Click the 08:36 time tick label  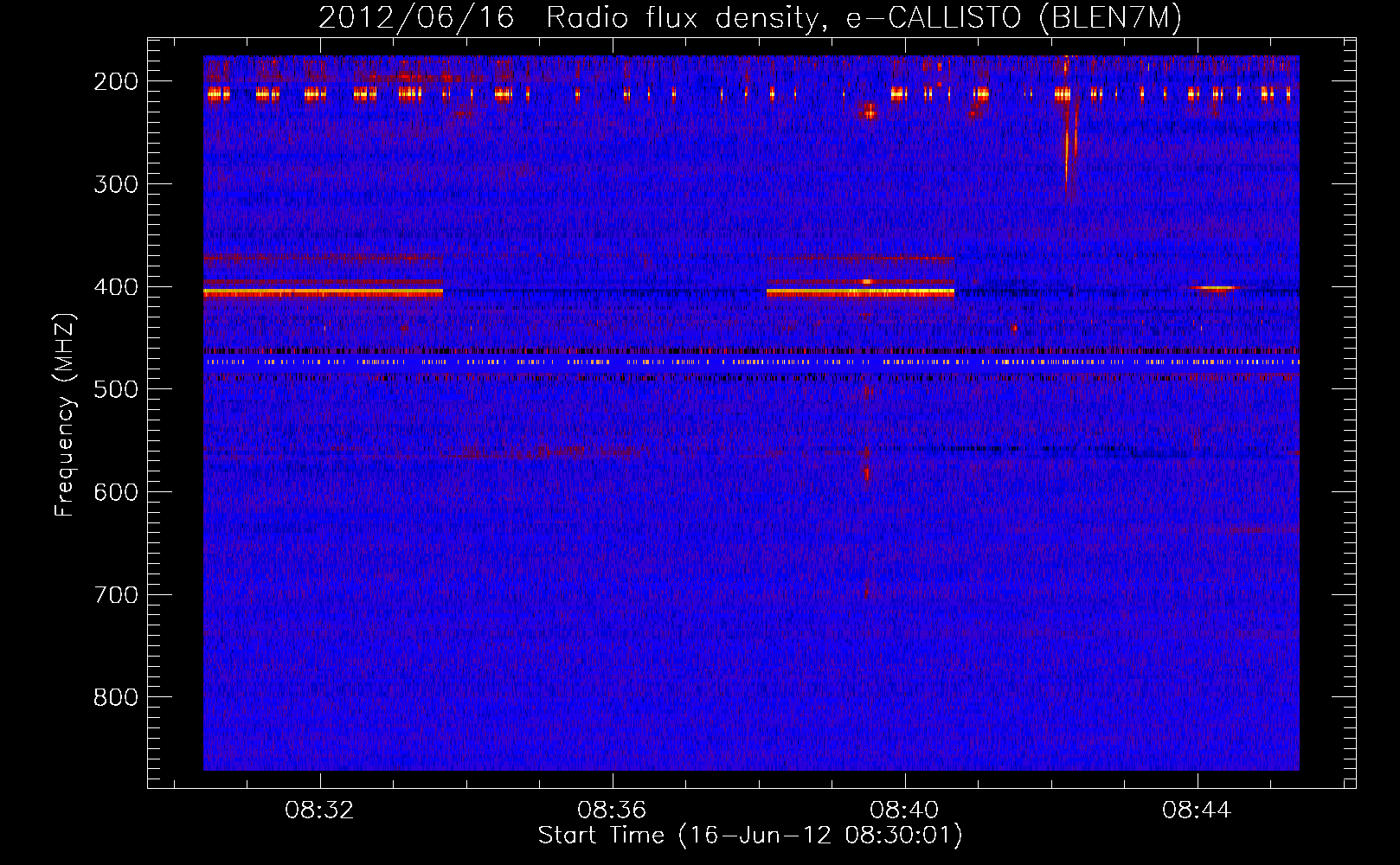click(x=613, y=811)
